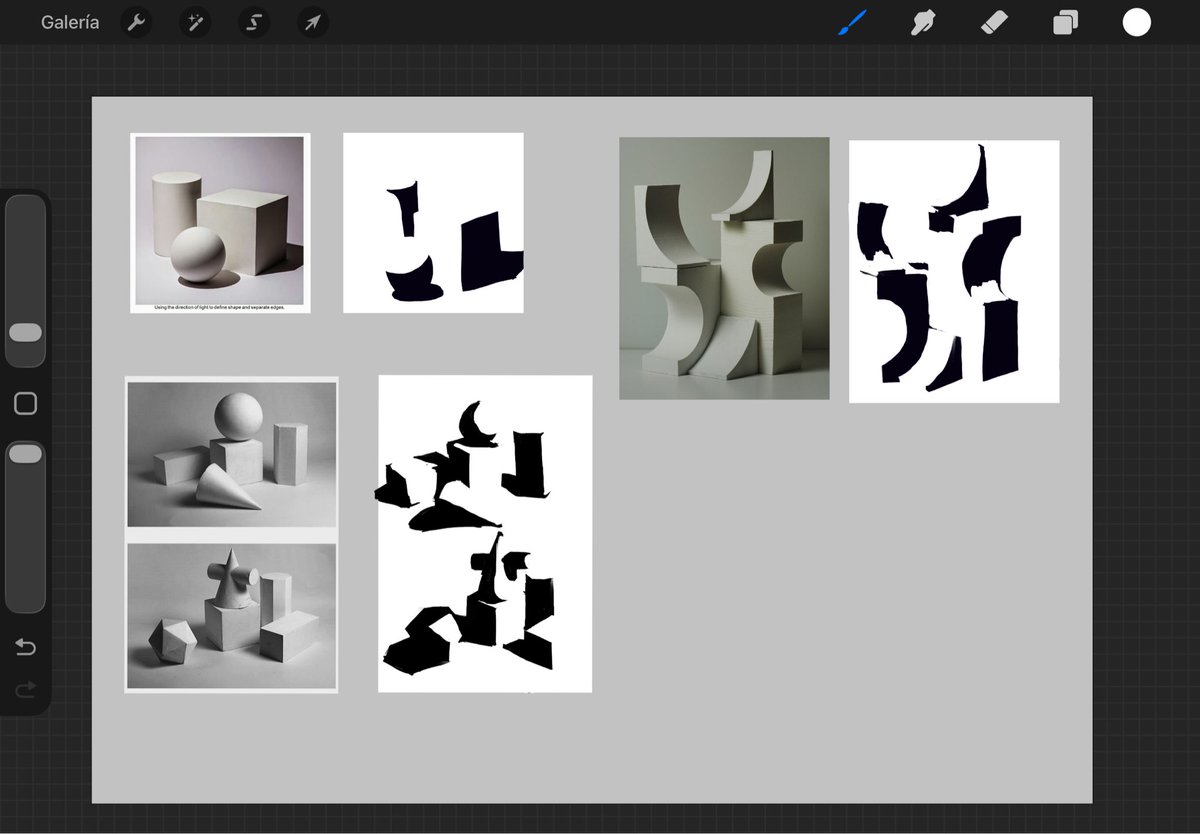Activate the Transform arrow tool
This screenshot has width=1200, height=834.
coord(313,22)
